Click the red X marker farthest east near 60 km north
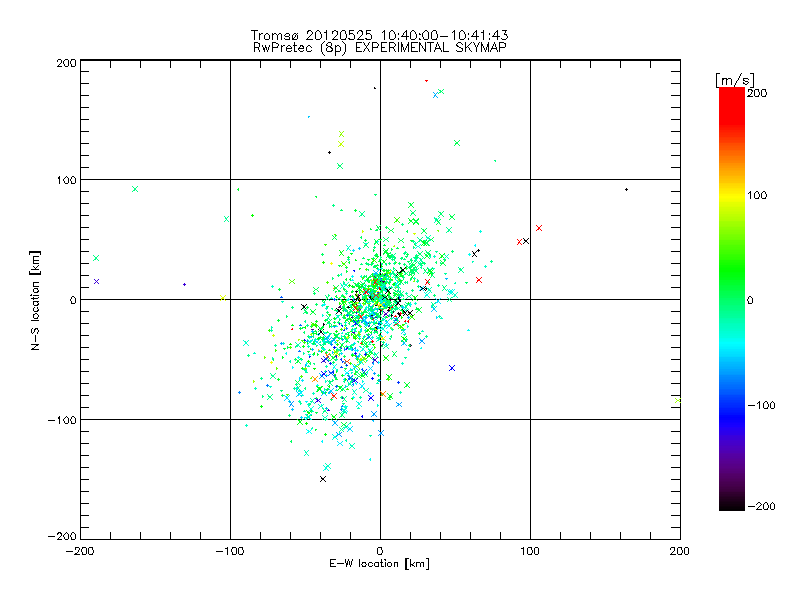 coord(539,228)
